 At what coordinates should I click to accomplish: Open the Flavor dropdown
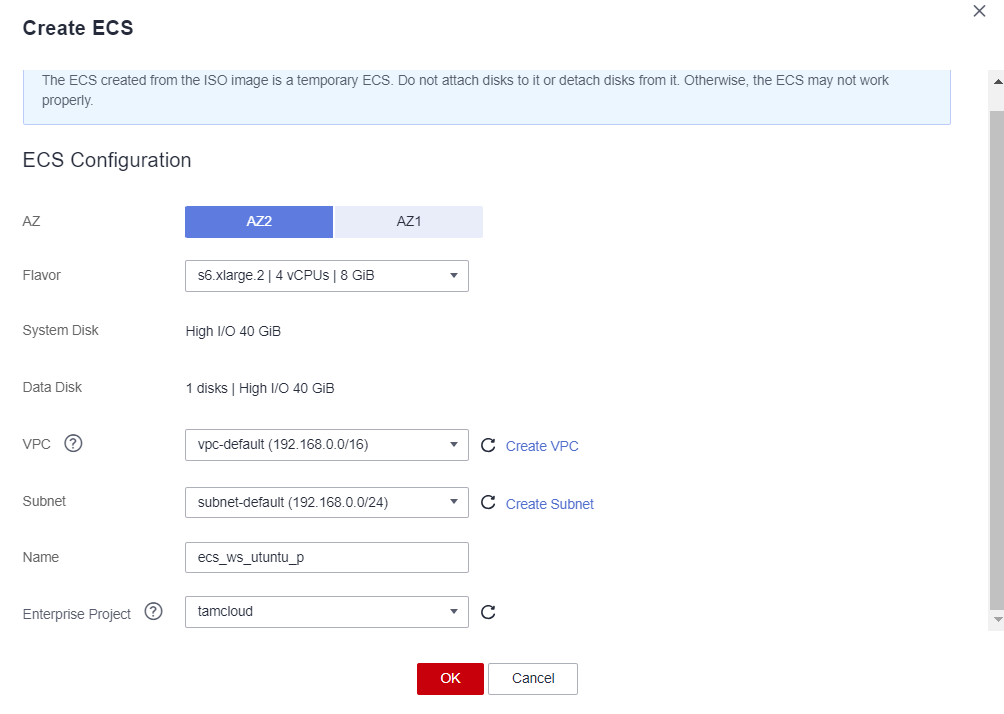click(x=326, y=275)
